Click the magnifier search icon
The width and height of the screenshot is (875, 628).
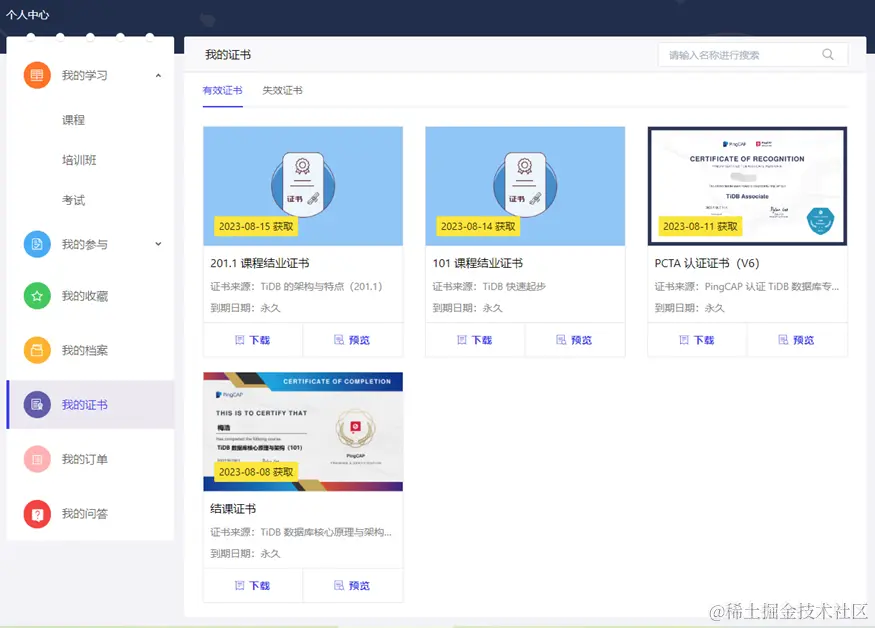(828, 55)
